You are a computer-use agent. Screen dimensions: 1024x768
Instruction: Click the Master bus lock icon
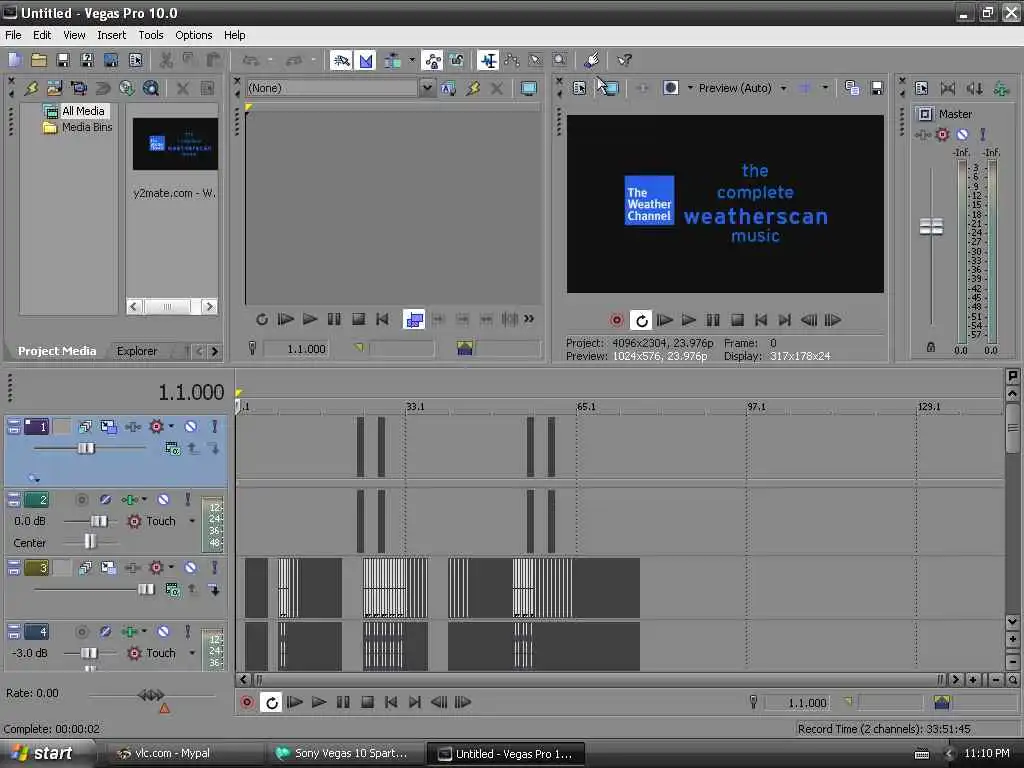click(x=931, y=347)
